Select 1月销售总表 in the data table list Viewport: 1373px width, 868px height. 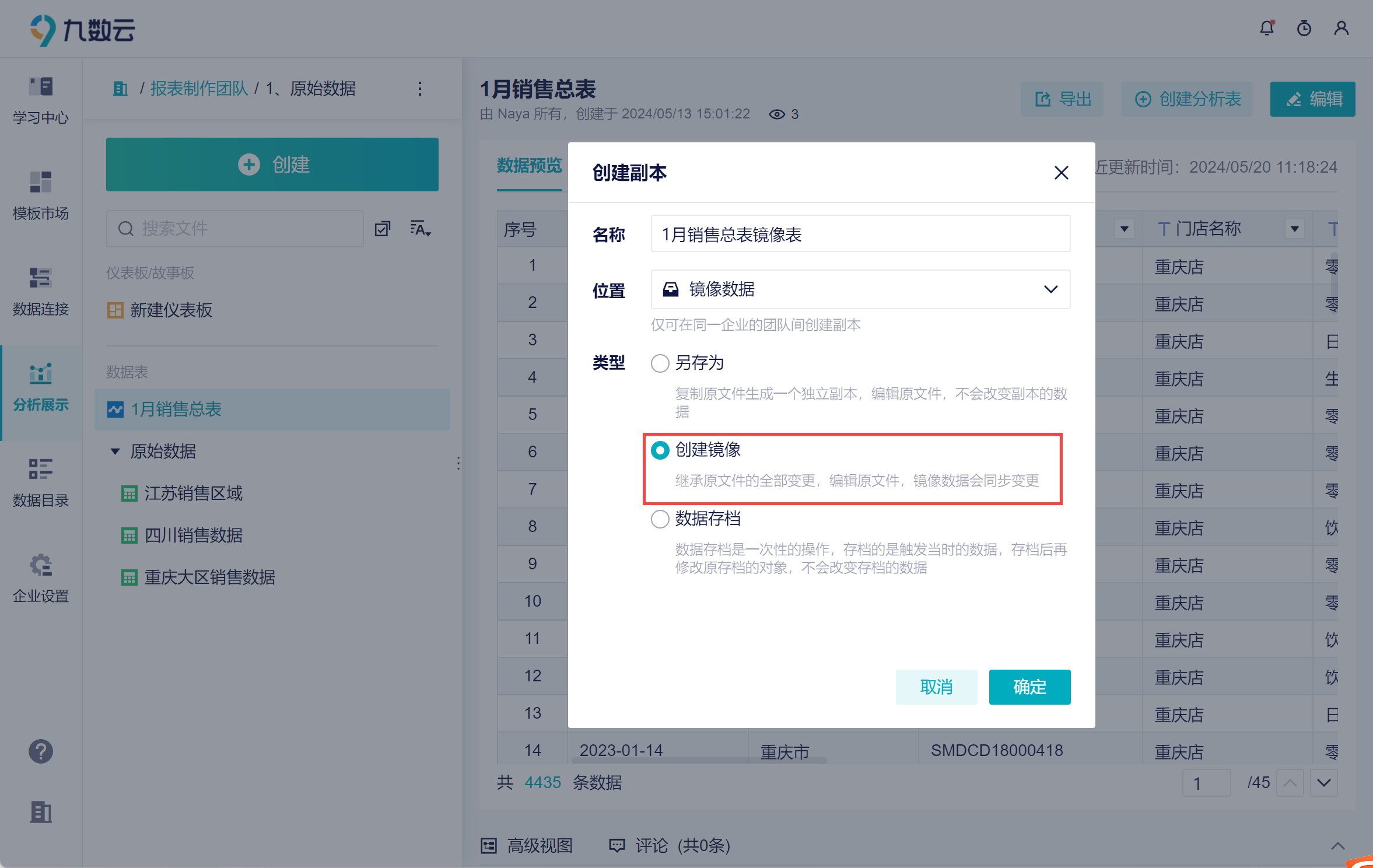coord(272,409)
